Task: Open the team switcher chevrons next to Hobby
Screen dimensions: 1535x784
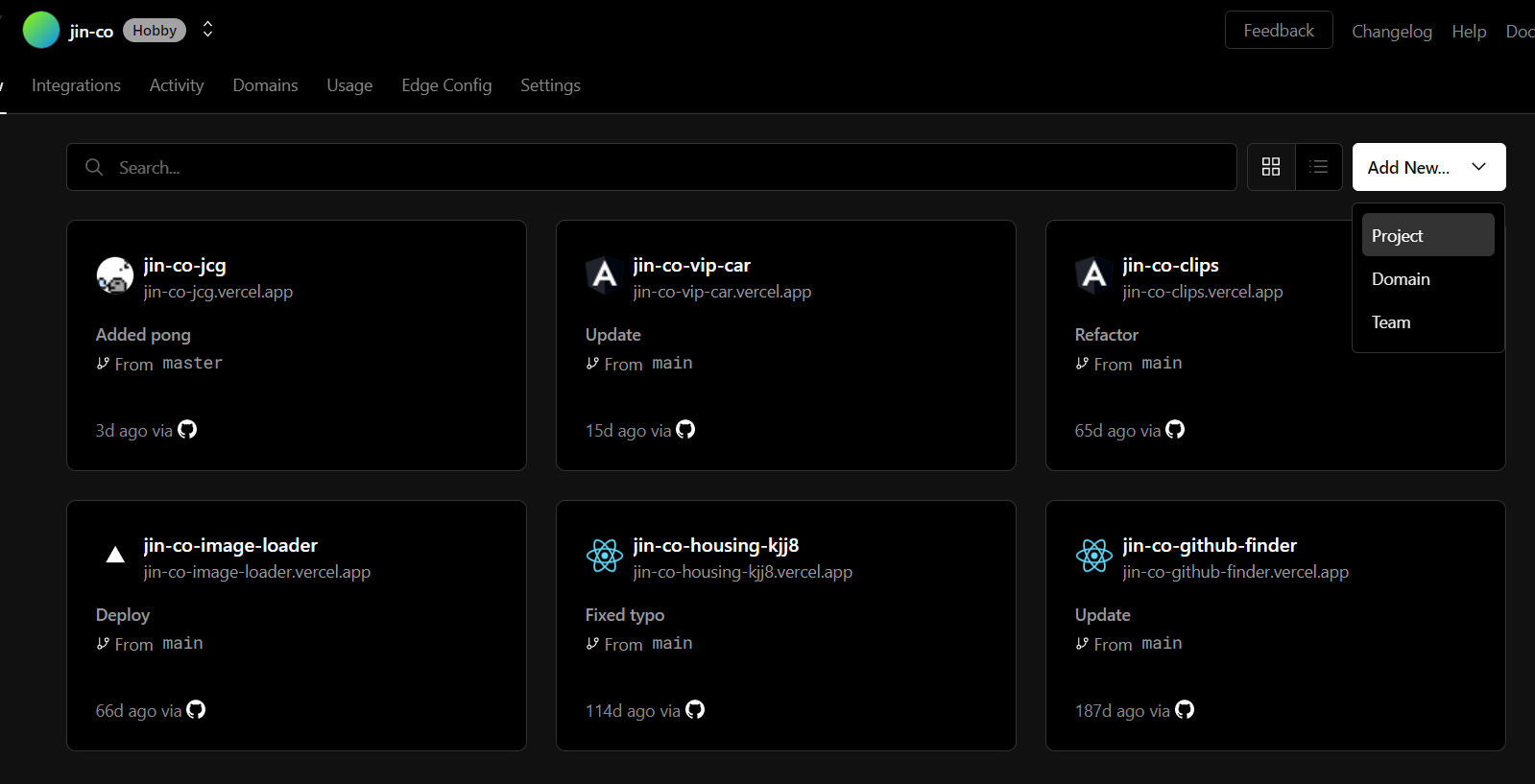Action: [x=207, y=30]
